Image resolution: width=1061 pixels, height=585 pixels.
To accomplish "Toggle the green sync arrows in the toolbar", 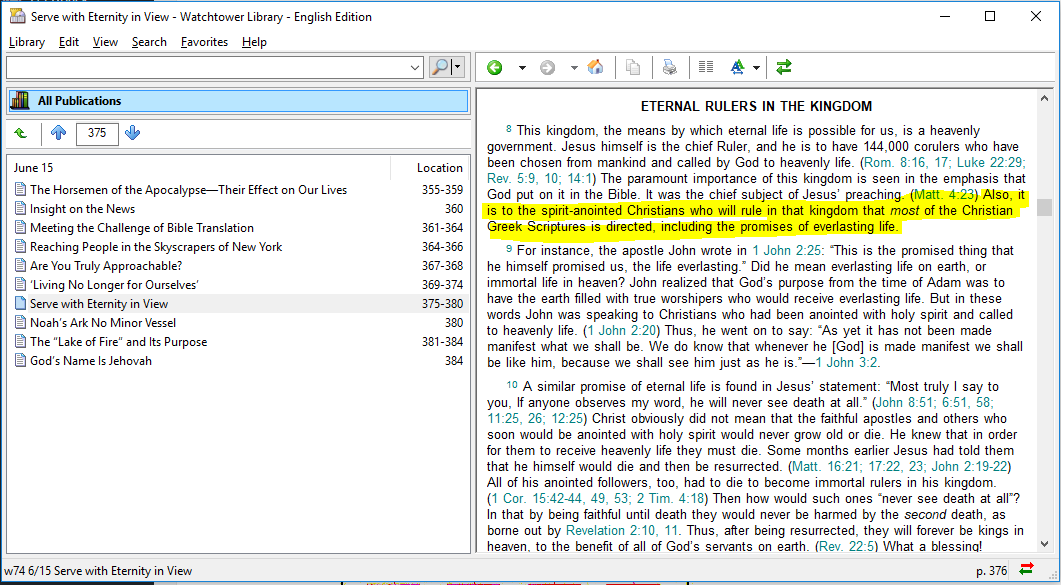I will [x=784, y=67].
